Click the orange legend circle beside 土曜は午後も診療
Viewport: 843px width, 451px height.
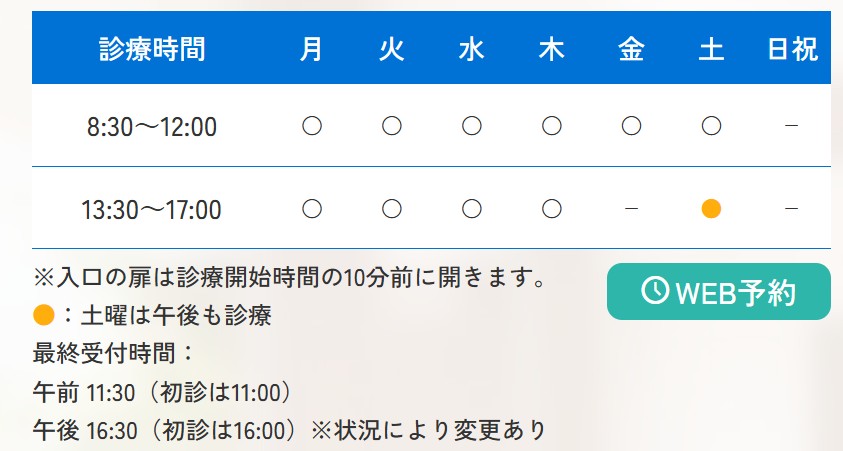44,315
